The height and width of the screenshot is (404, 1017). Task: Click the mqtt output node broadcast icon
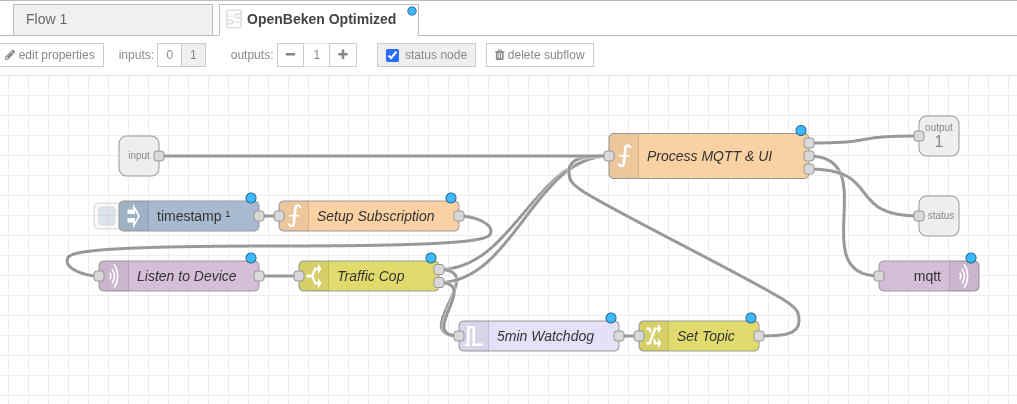point(964,276)
